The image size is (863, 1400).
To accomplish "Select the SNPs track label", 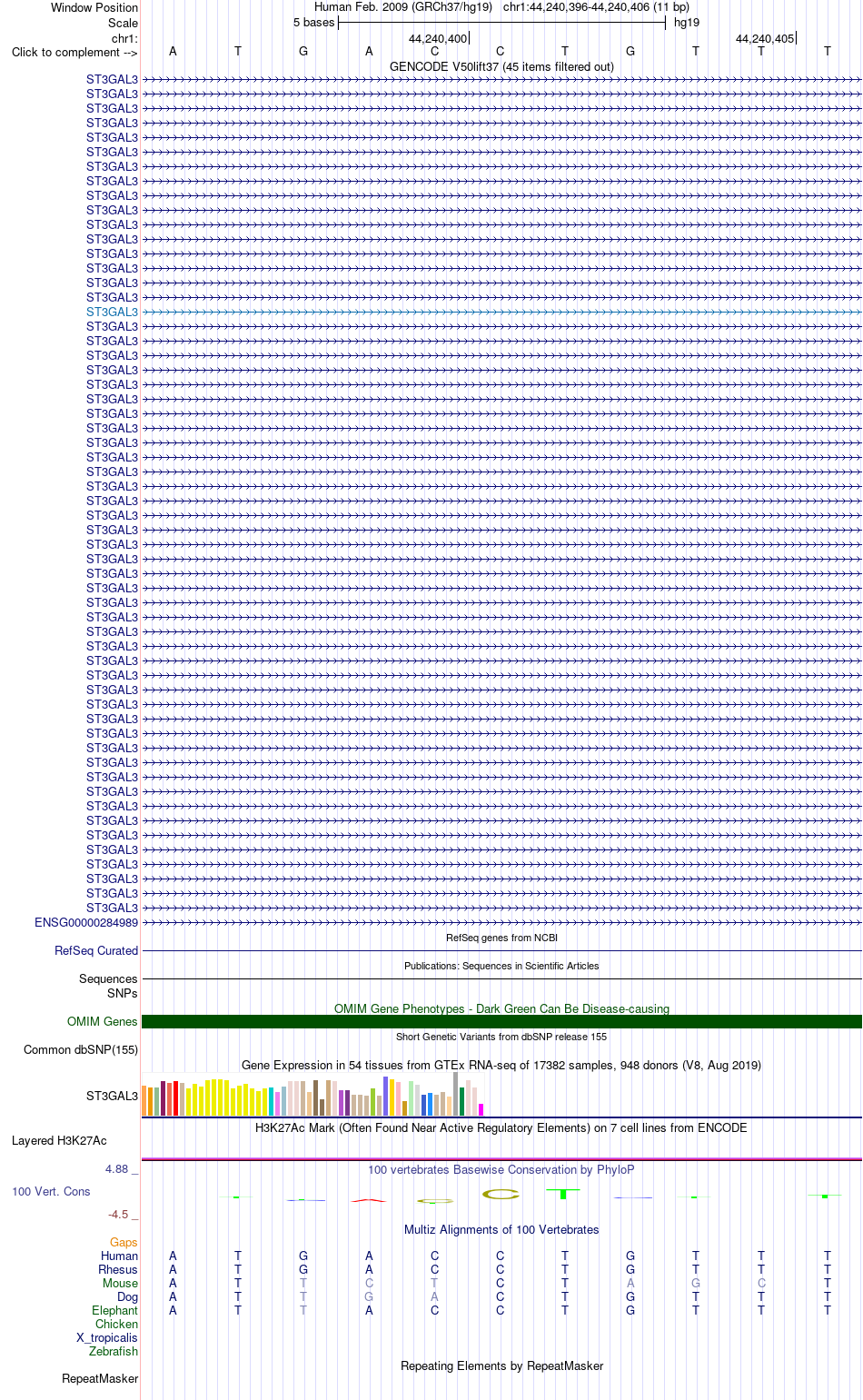I will (122, 993).
